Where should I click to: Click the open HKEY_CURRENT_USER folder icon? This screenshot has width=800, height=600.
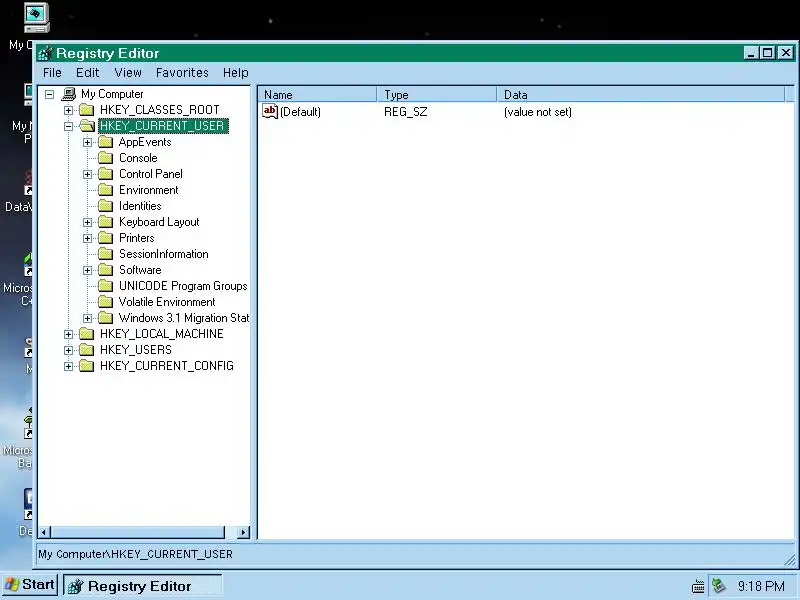tap(87, 126)
